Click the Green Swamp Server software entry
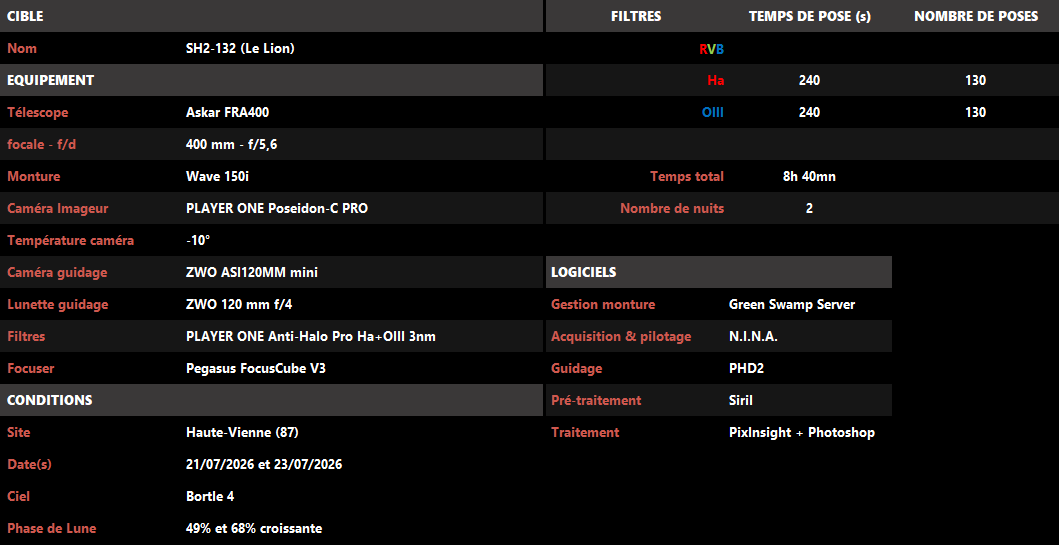 click(792, 305)
